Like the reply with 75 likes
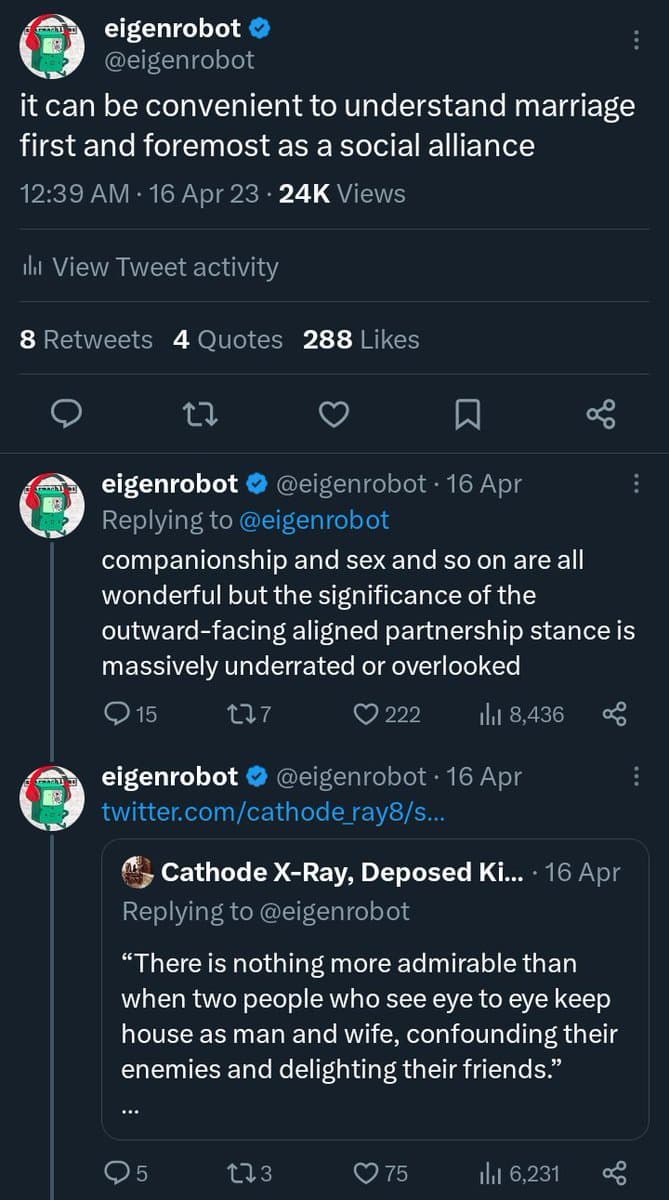The height and width of the screenshot is (1200, 669). tap(369, 1173)
